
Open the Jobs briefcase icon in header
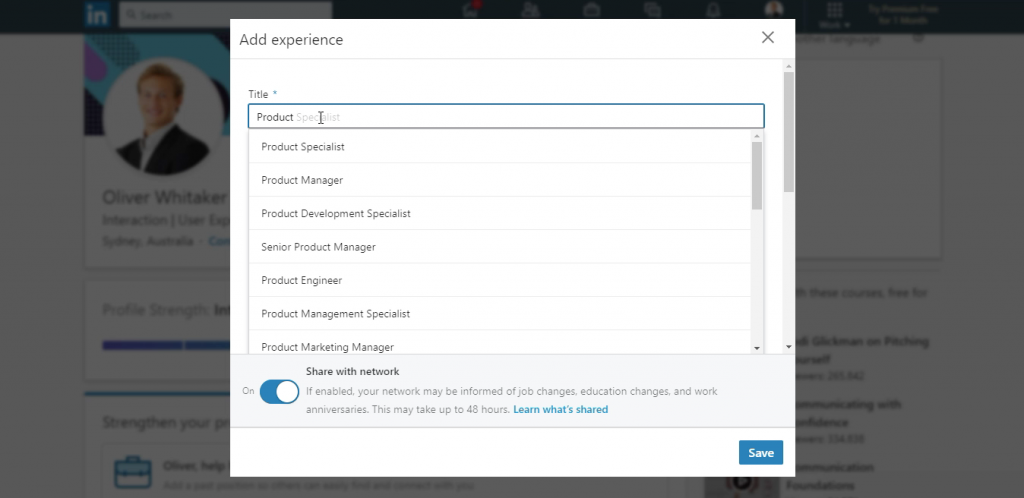592,10
